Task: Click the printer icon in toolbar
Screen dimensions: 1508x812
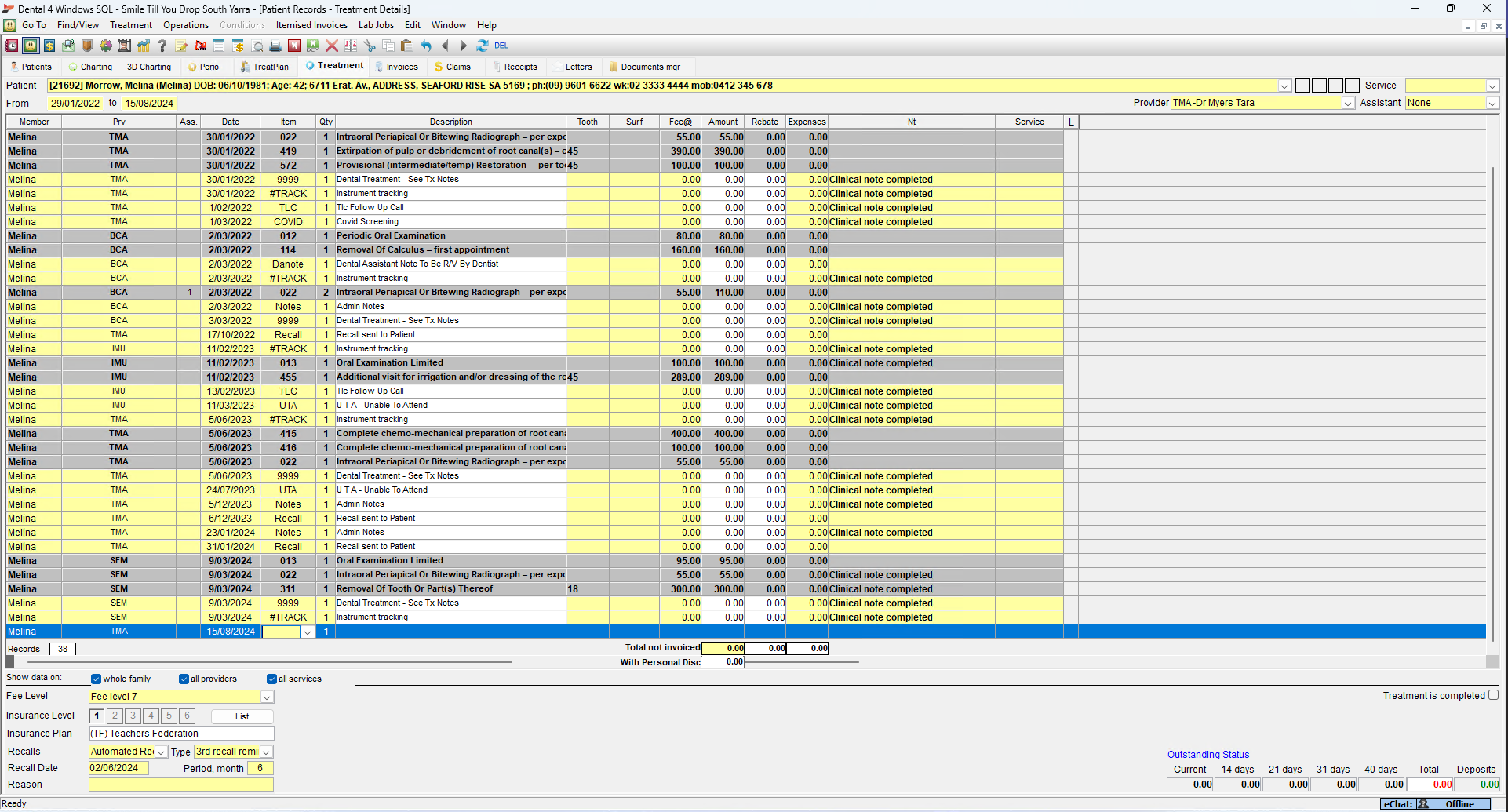Action: [275, 46]
